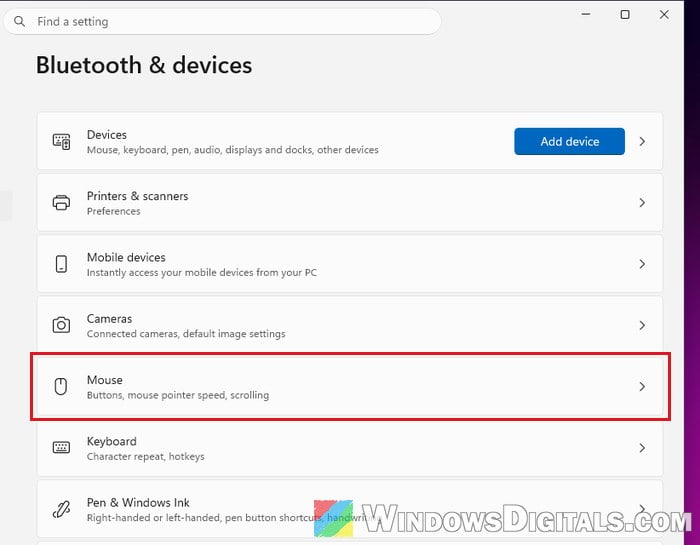Click the Pen & Windows Ink pen icon
Image resolution: width=700 pixels, height=545 pixels.
[x=61, y=509]
